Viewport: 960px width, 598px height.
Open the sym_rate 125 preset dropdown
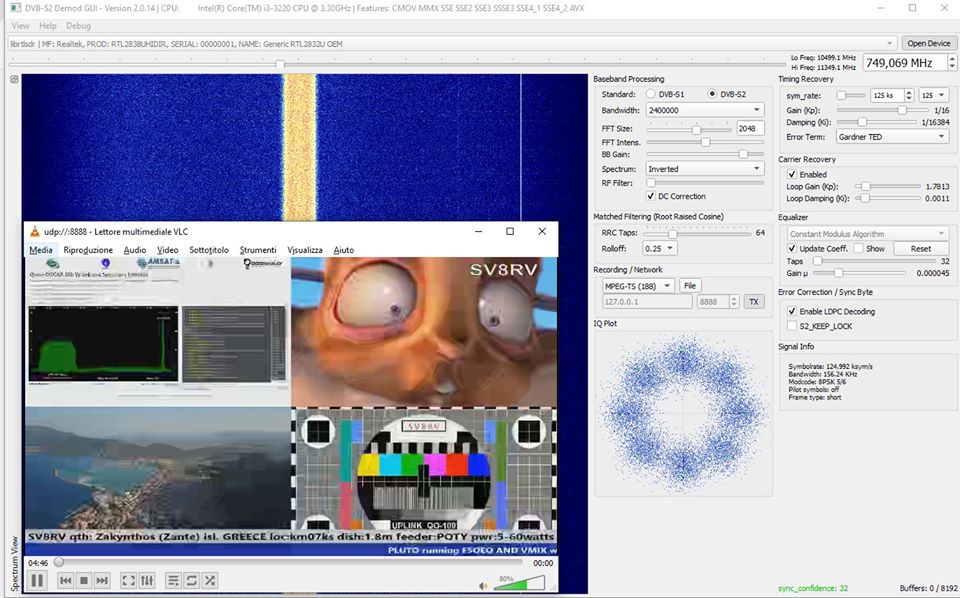934,95
